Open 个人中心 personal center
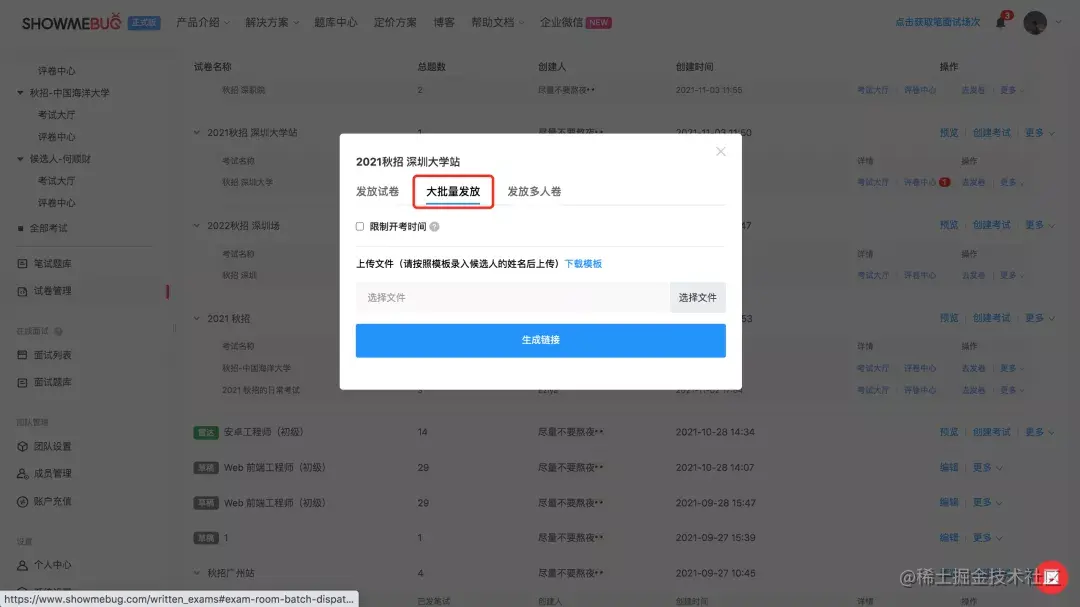The width and height of the screenshot is (1080, 607). click(53, 565)
